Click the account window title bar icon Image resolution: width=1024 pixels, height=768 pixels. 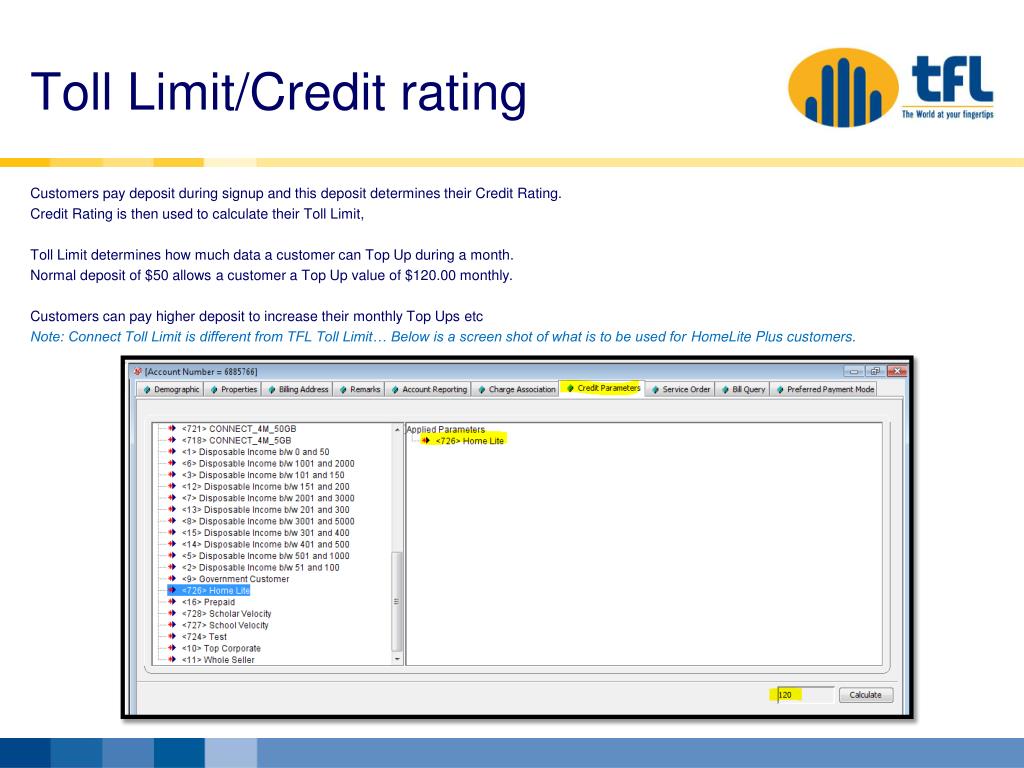click(x=138, y=372)
